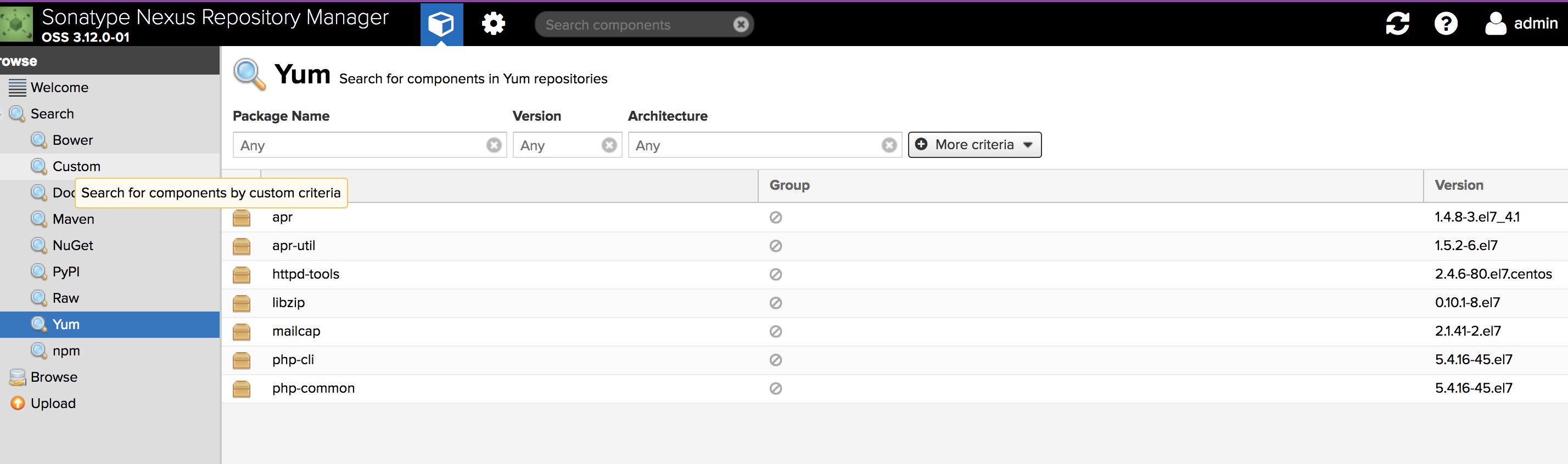Click the magnifier icon next to Bower
The image size is (1568, 464).
coord(39,140)
